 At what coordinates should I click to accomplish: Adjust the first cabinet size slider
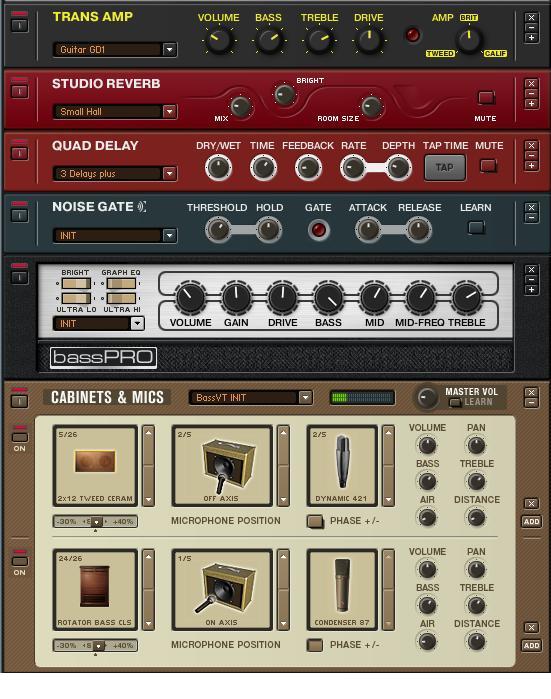(95, 521)
